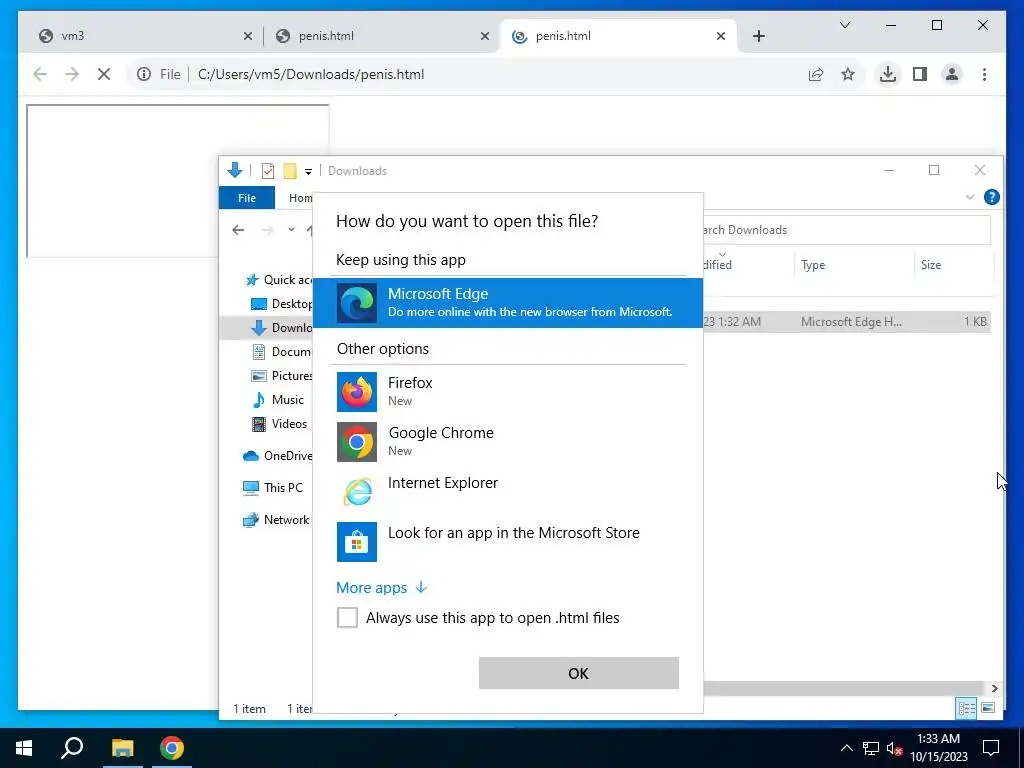This screenshot has height=768, width=1024.
Task: Select Microsoft Edge to open the file
Action: [x=507, y=302]
